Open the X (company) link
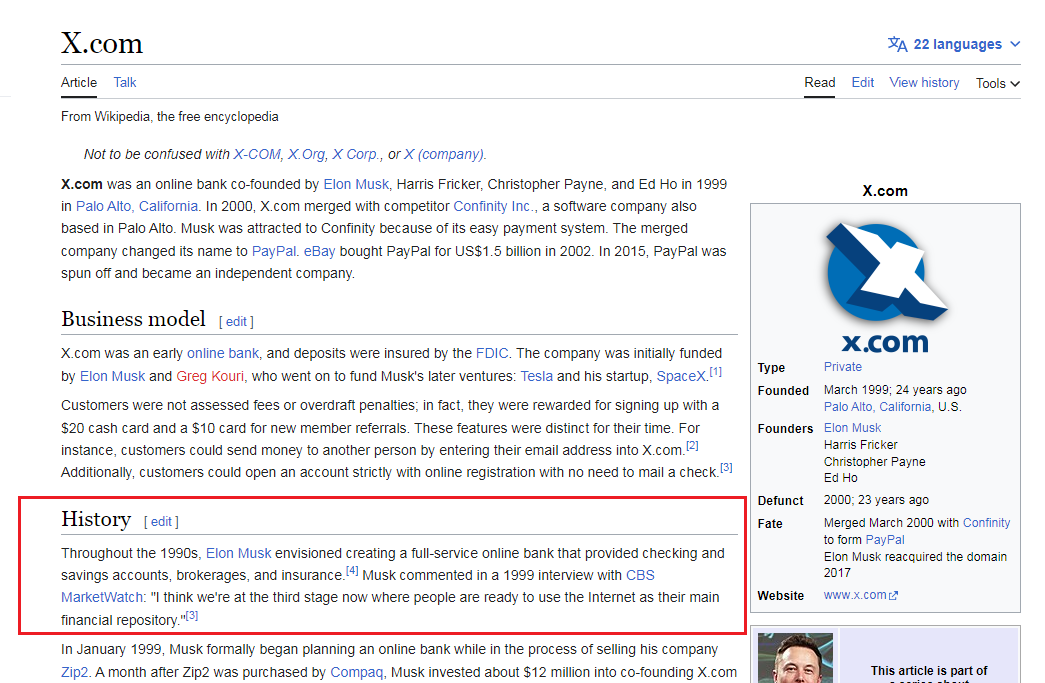This screenshot has height=683, width=1045. coord(445,155)
